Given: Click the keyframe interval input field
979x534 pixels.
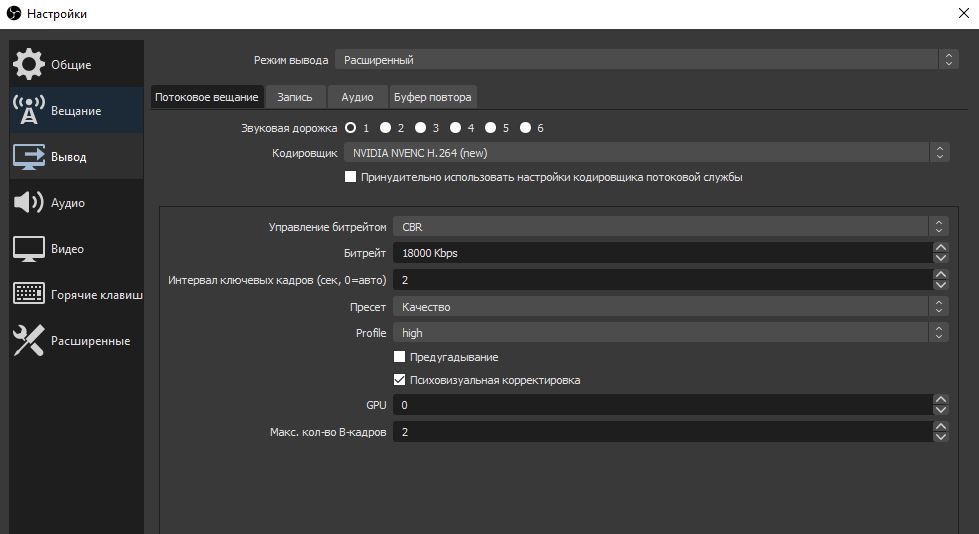Looking at the screenshot, I should click(x=660, y=280).
